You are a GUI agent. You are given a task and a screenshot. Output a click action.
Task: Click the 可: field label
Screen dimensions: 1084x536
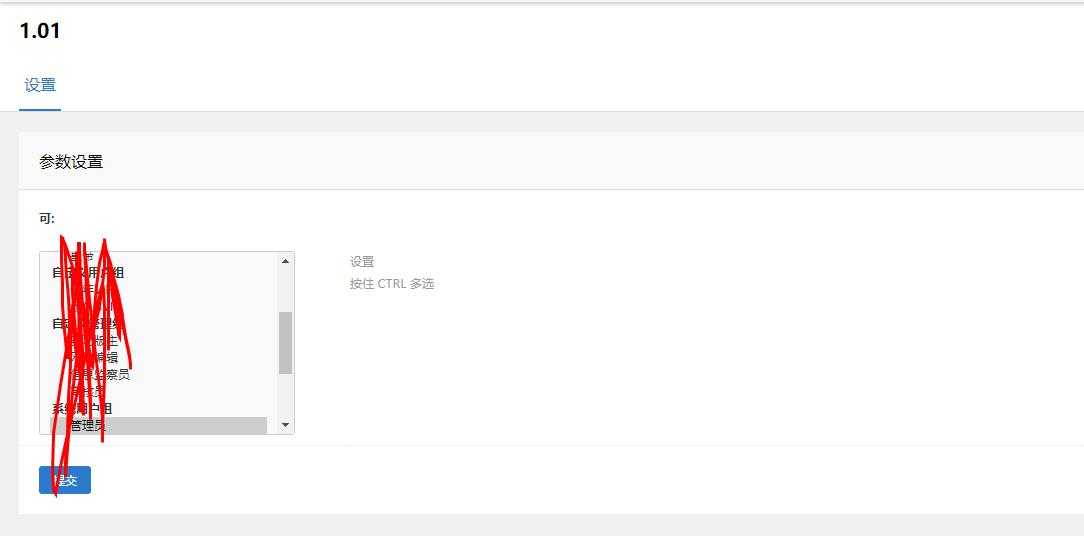47,218
